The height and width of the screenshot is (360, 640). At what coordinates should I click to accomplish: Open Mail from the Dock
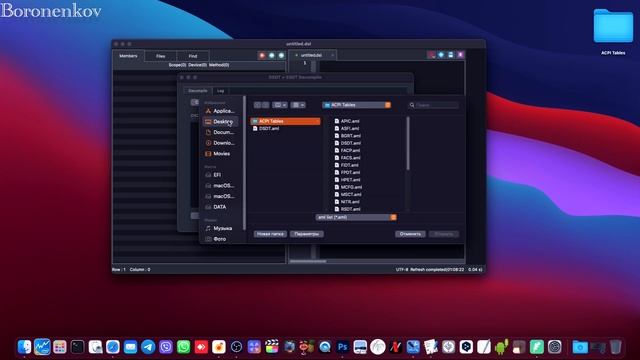coord(131,347)
